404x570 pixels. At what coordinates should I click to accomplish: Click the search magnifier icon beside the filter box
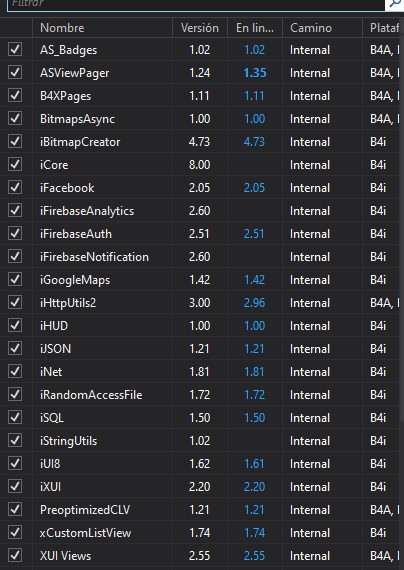click(396, 4)
